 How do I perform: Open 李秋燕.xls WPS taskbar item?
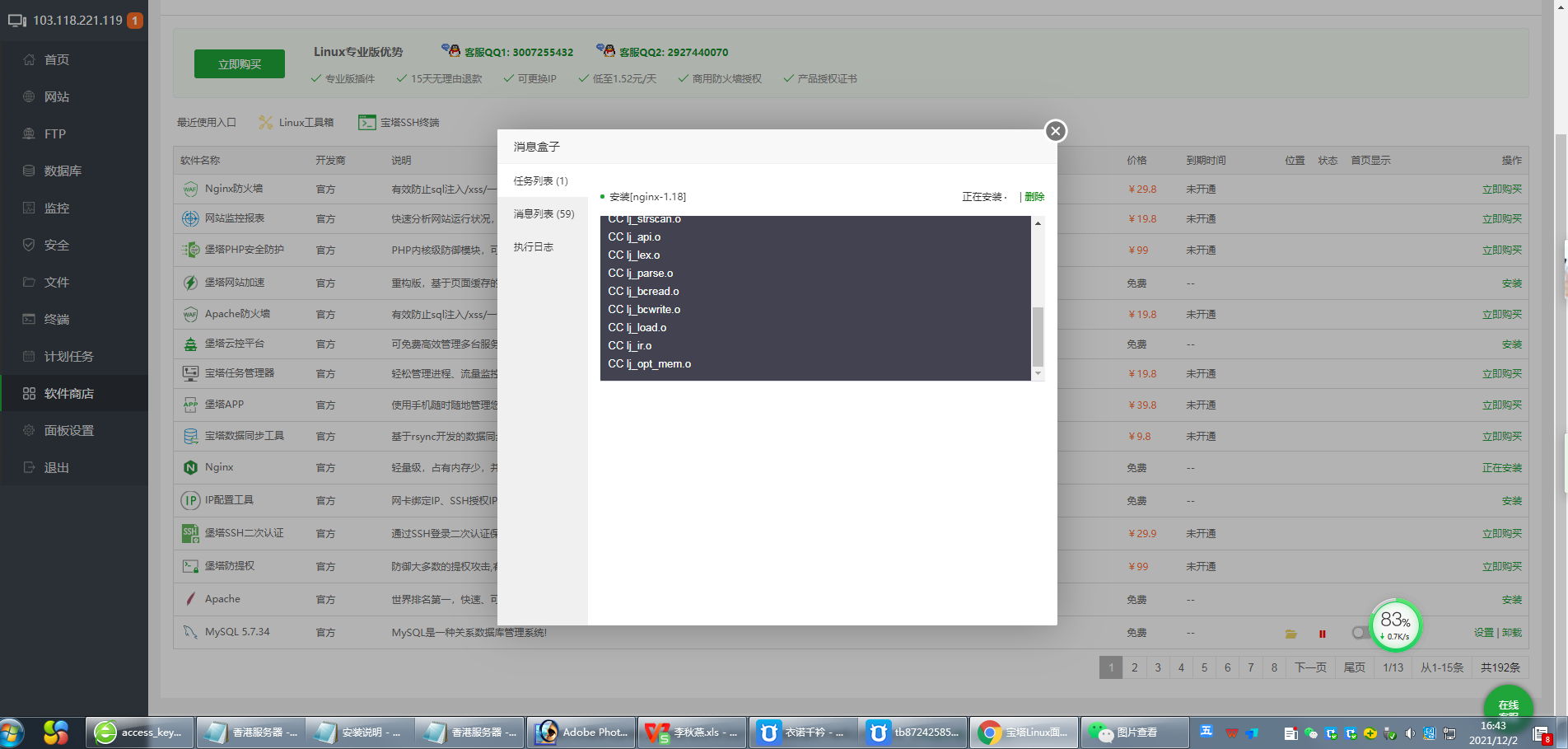coord(692,732)
